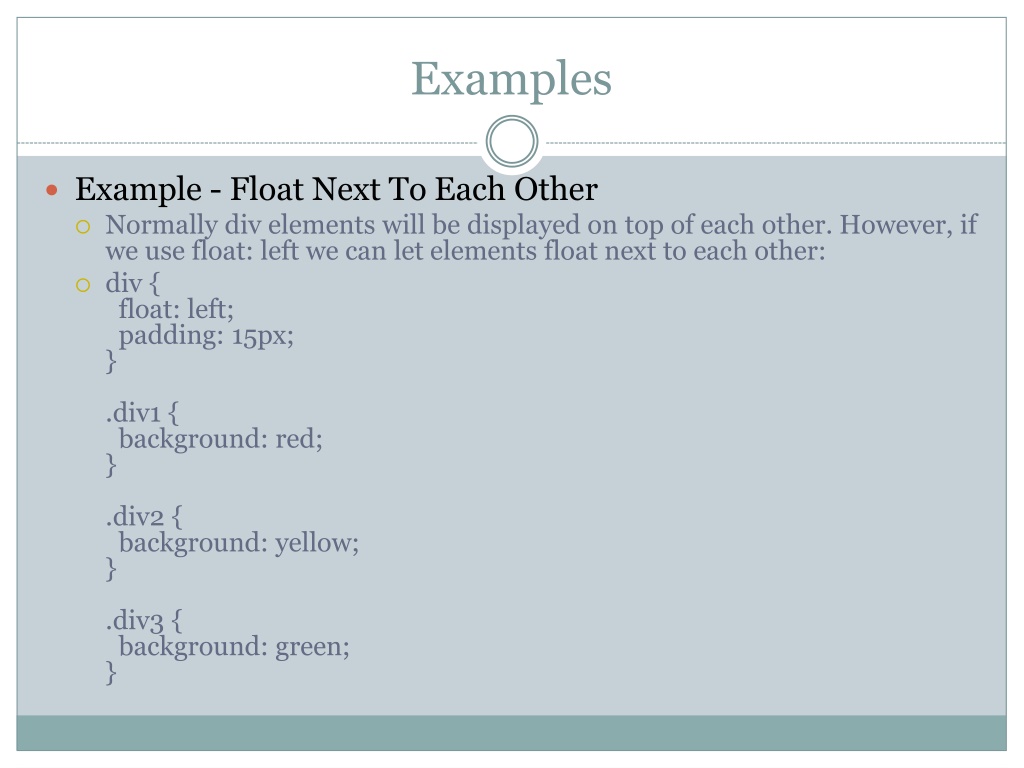
Task: Click the paragraph line starting 'Normally div elements'
Action: click(541, 225)
